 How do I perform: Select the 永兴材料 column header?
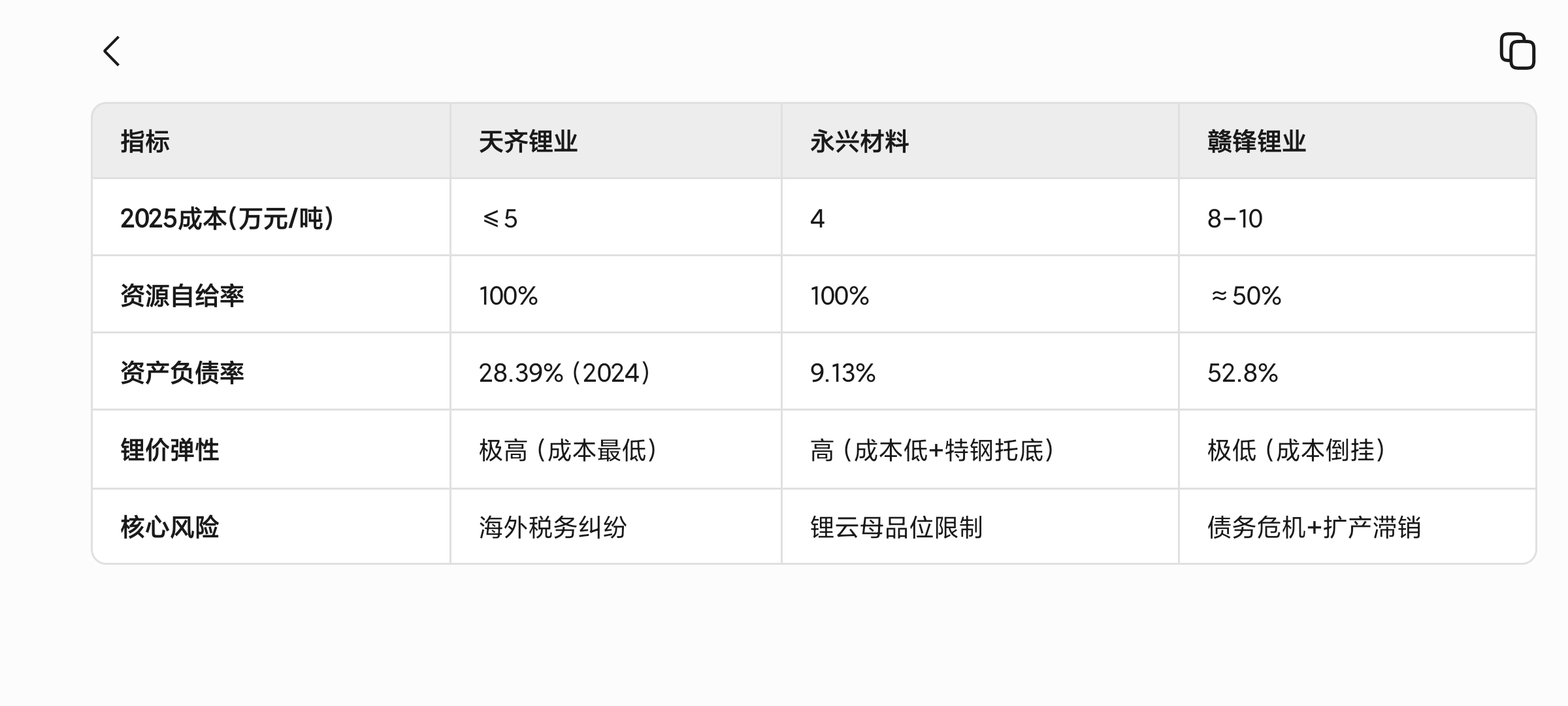[x=859, y=141]
